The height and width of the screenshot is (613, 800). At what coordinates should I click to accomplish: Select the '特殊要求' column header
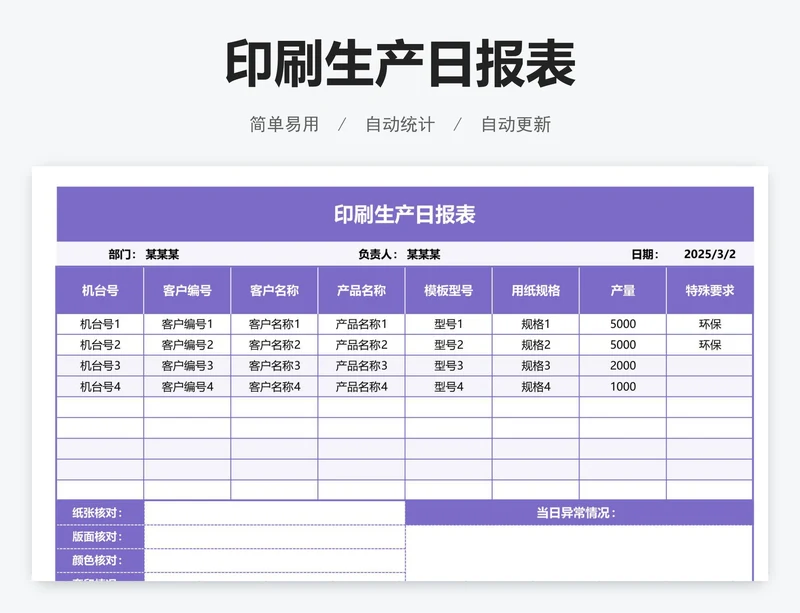[x=710, y=290]
